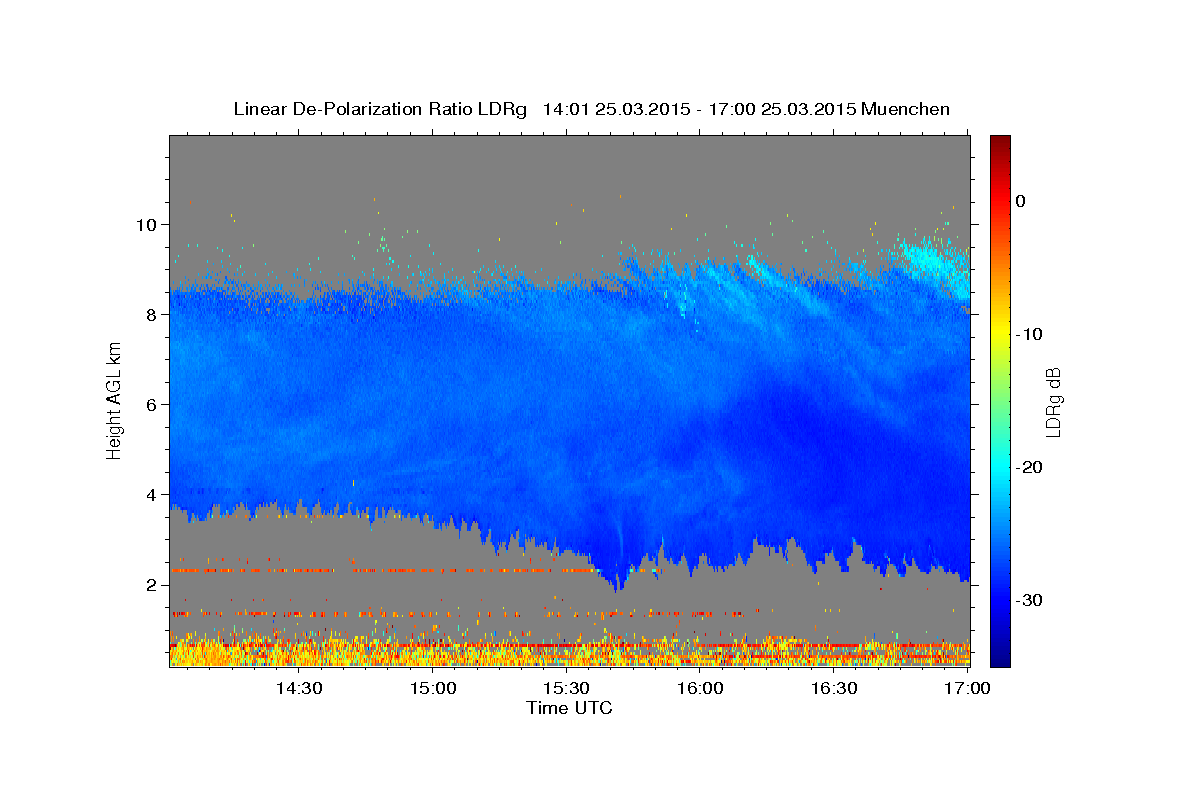Click the '14:30' time axis label

[x=299, y=689]
